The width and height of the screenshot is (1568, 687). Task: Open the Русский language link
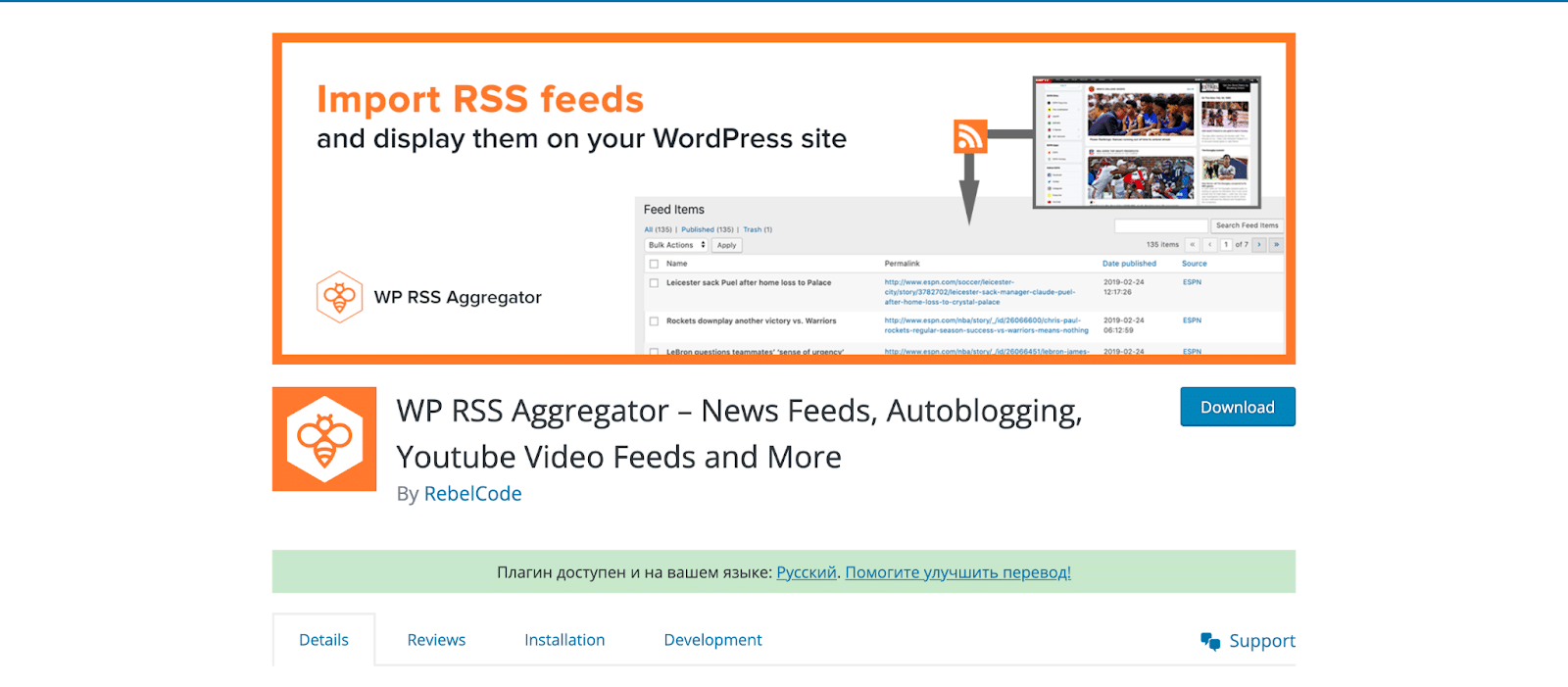click(807, 572)
